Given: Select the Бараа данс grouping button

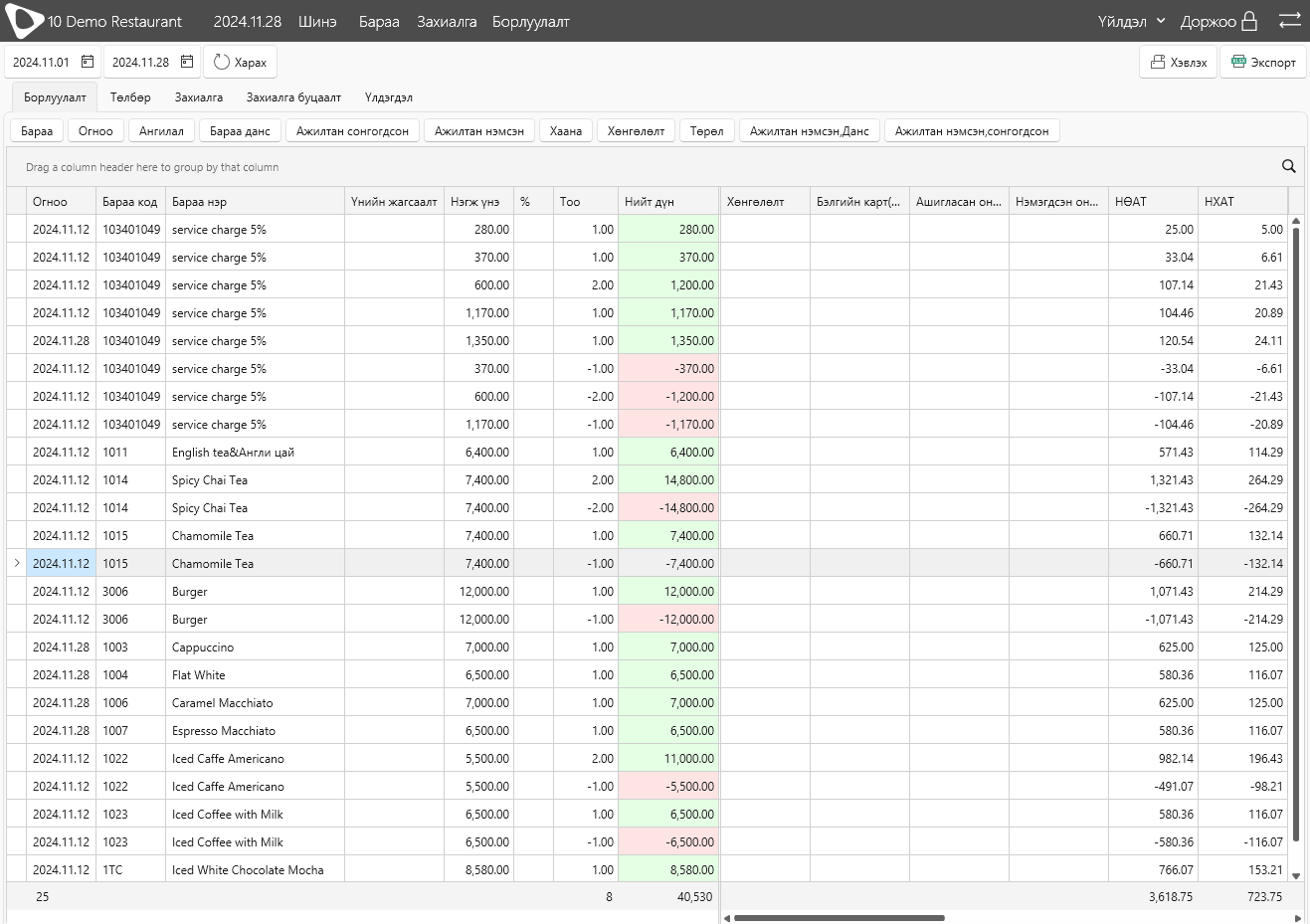Looking at the screenshot, I should click(x=240, y=130).
